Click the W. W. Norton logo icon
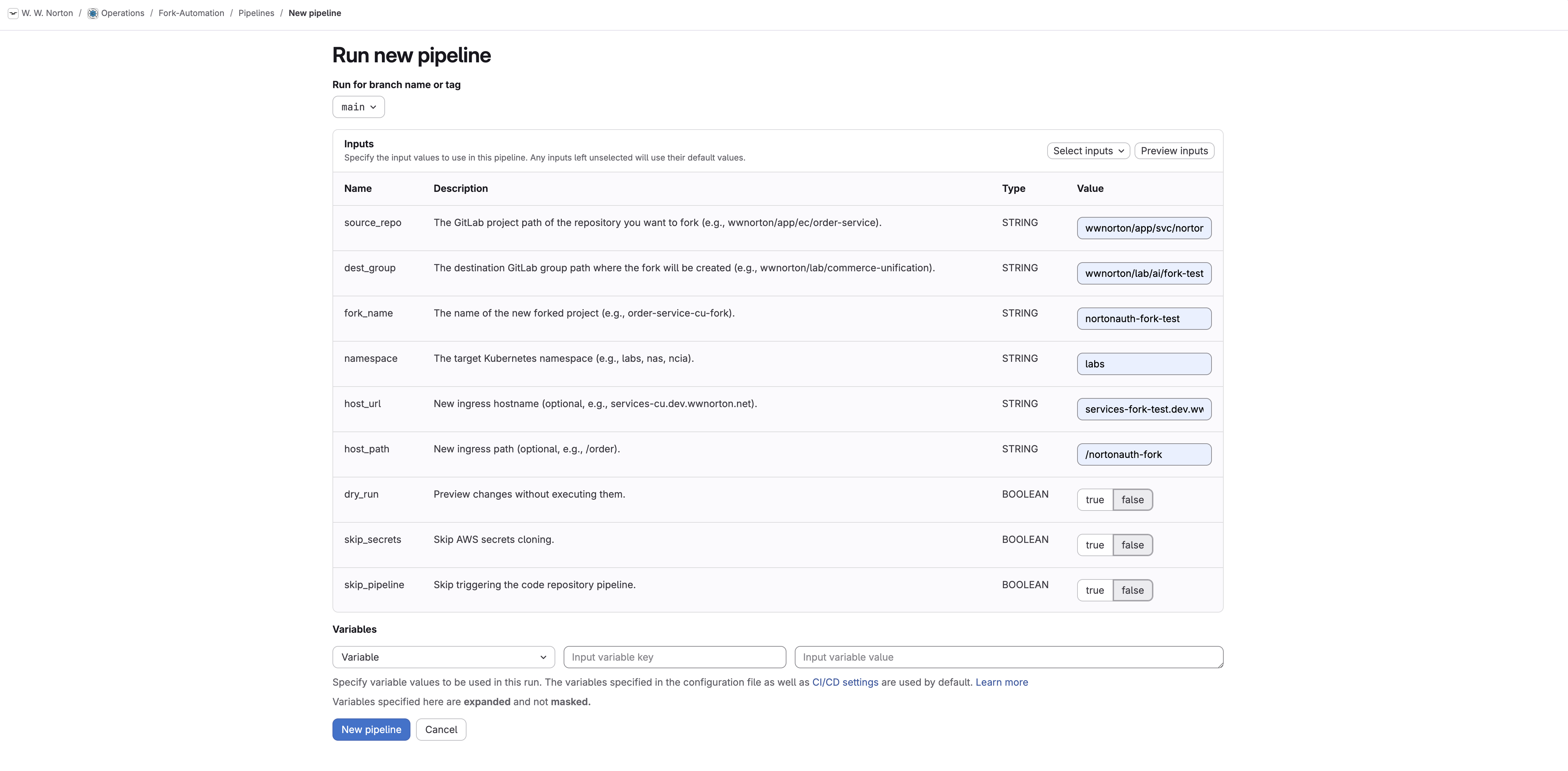Viewport: 1568px width, 771px height. pyautogui.click(x=13, y=13)
